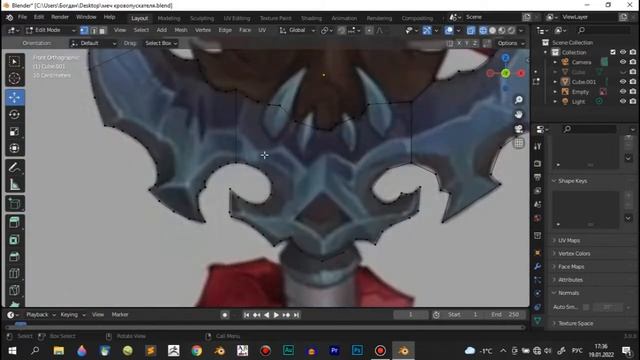This screenshot has width=640, height=360.
Task: Select the Add Cube tool
Action: [x=14, y=203]
